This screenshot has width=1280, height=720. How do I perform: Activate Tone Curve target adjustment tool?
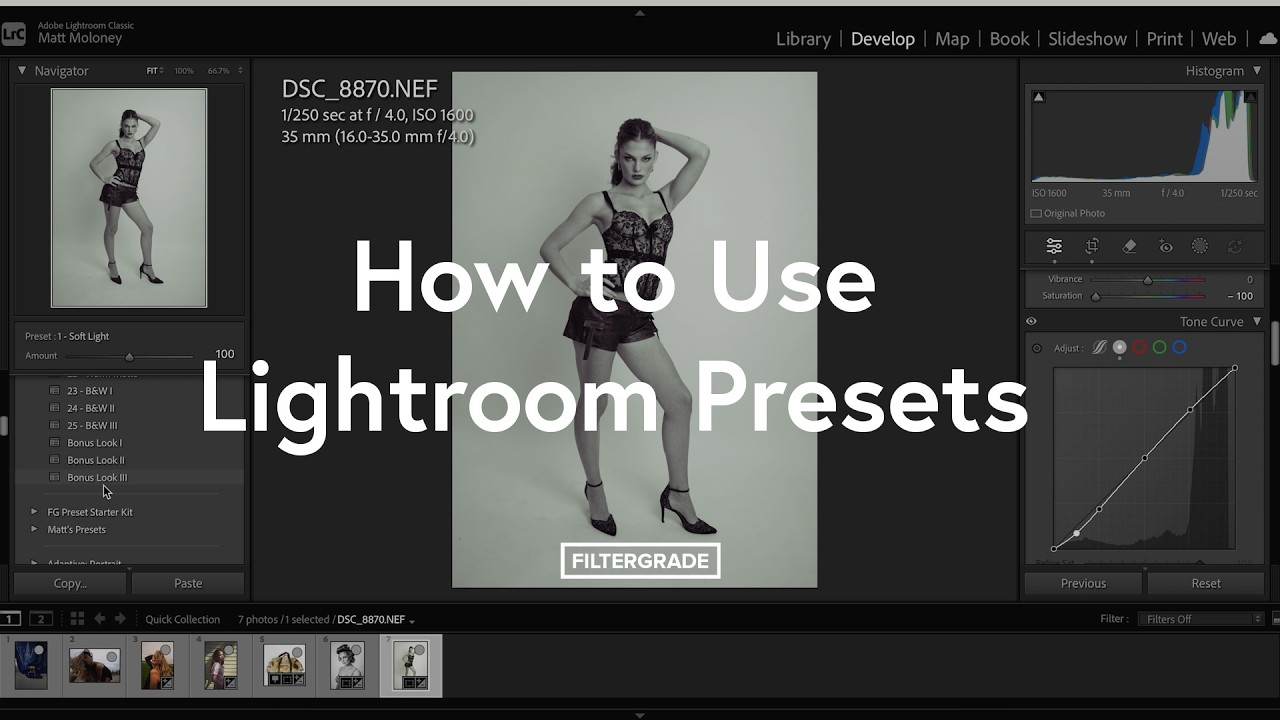click(1037, 348)
